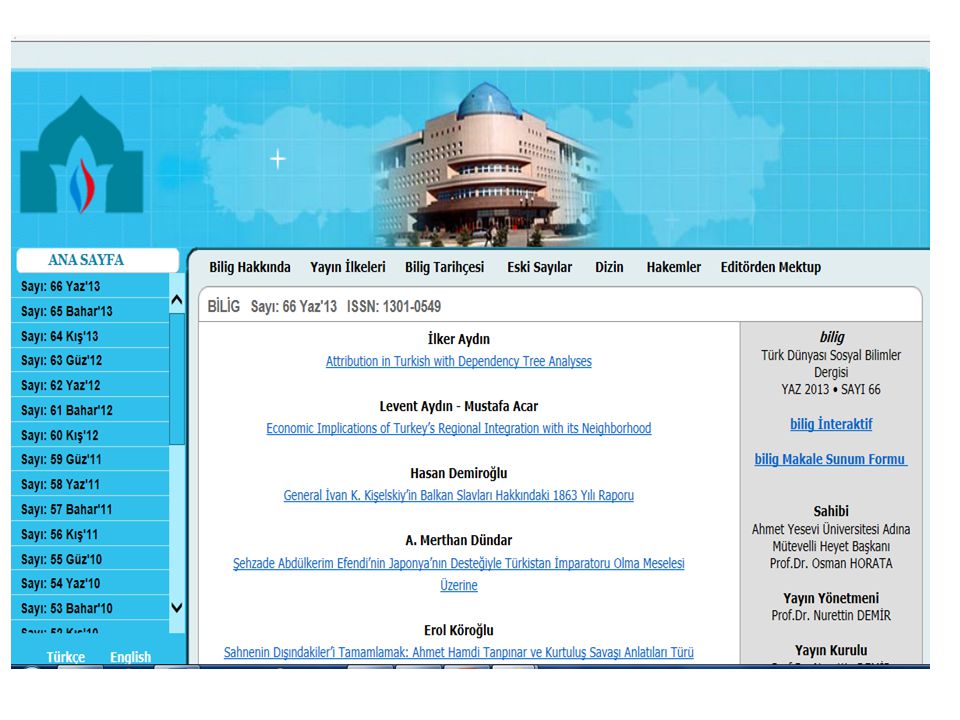This screenshot has height=720, width=960.
Task: Open issue Sayı: 58 Yaz'11
Action: click(x=90, y=485)
